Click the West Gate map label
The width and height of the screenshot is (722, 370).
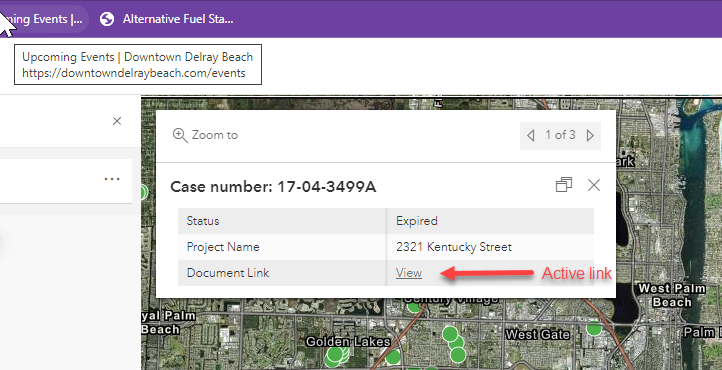click(537, 335)
